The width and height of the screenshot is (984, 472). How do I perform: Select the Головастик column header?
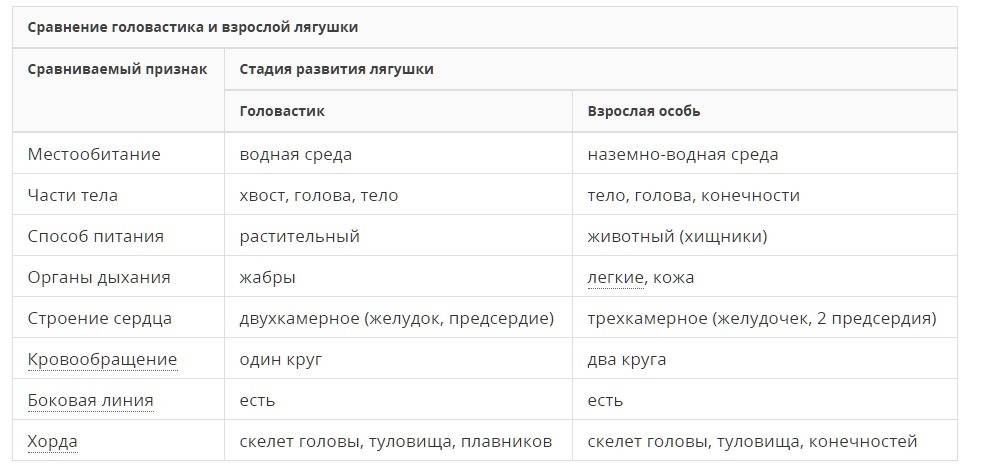[282, 111]
